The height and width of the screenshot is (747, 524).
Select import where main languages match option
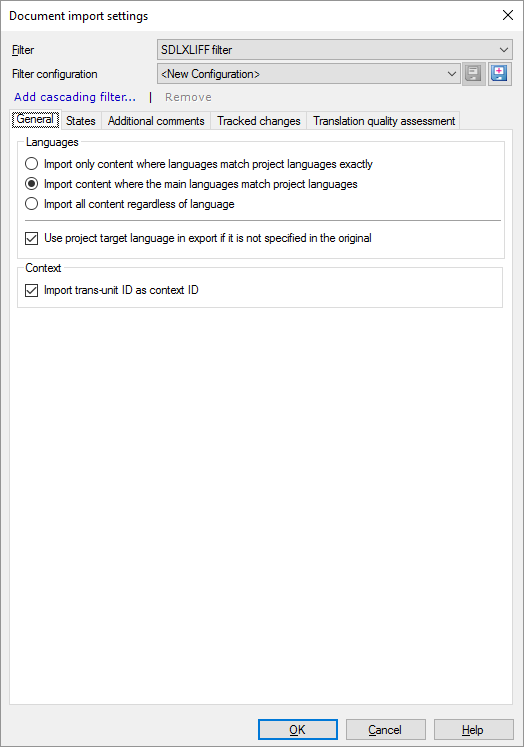click(x=31, y=184)
